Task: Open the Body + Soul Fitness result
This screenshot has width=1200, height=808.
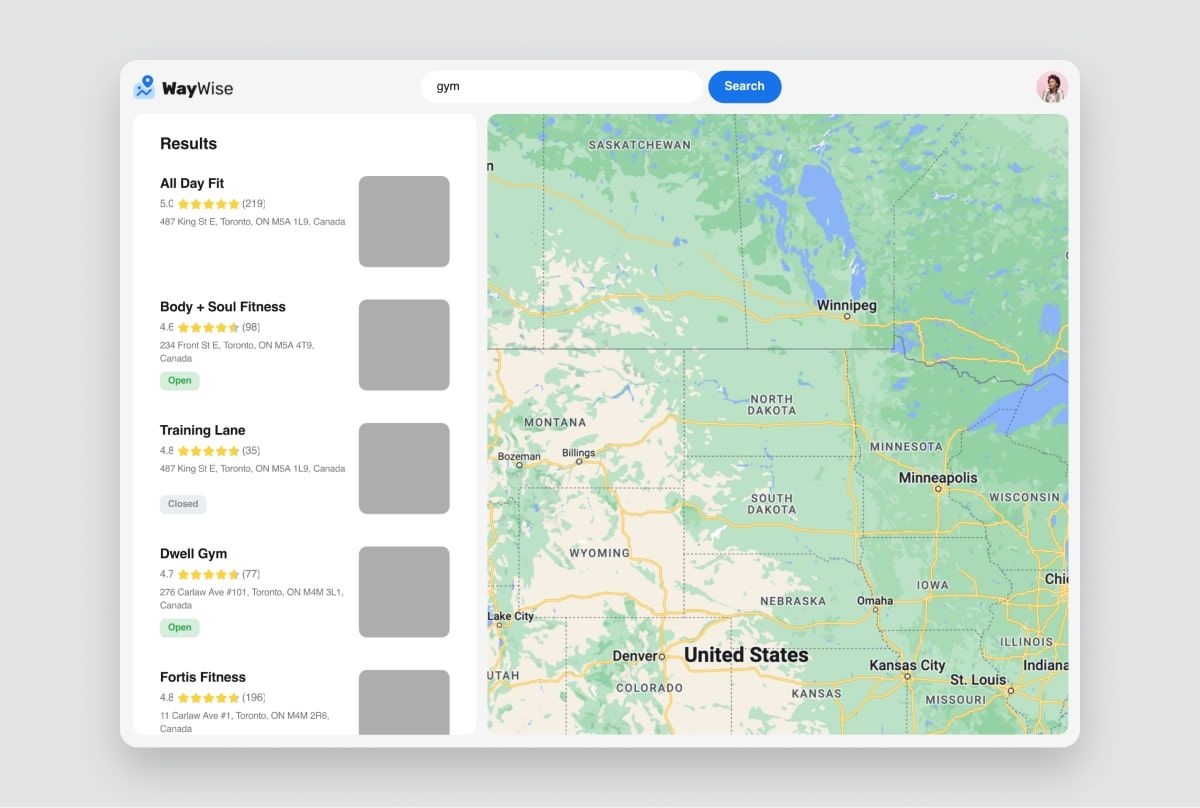Action: tap(223, 307)
